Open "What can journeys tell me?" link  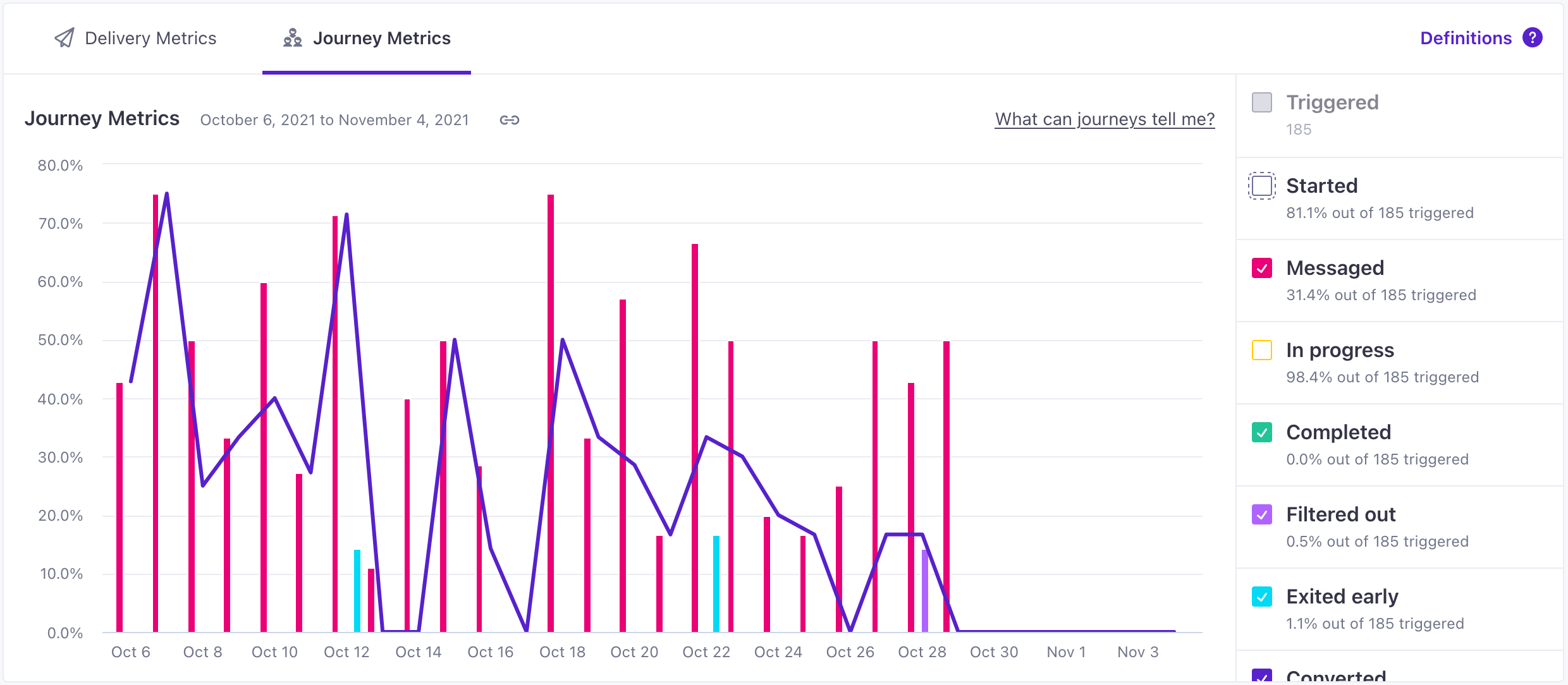click(1105, 119)
